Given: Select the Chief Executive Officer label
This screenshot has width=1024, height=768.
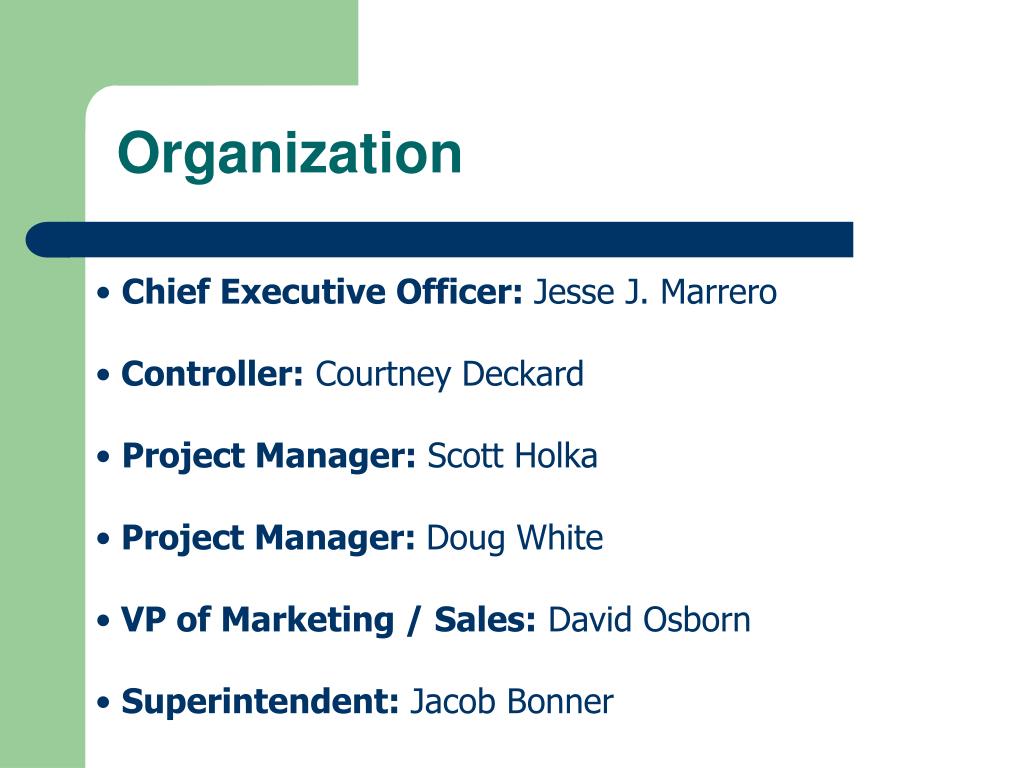Looking at the screenshot, I should pos(323,292).
